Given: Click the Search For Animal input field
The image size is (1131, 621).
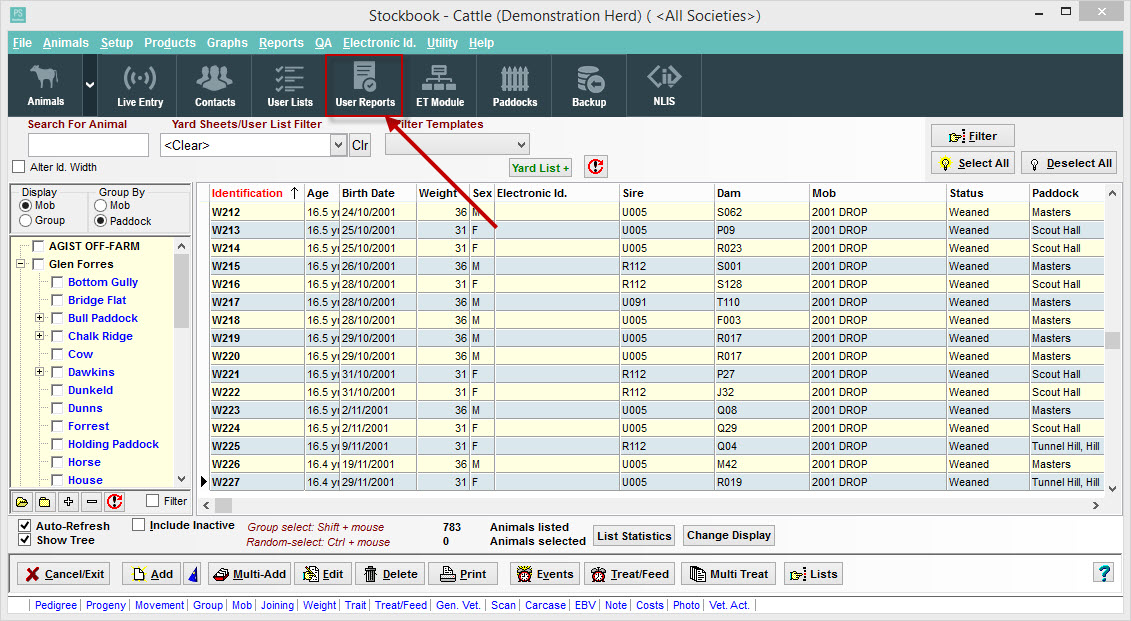Looking at the screenshot, I should click(88, 145).
